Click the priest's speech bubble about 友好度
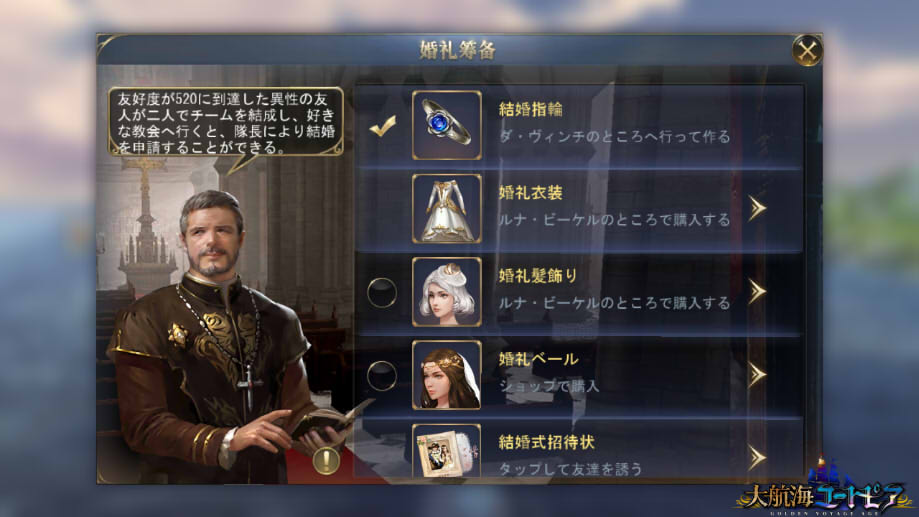 [226, 122]
